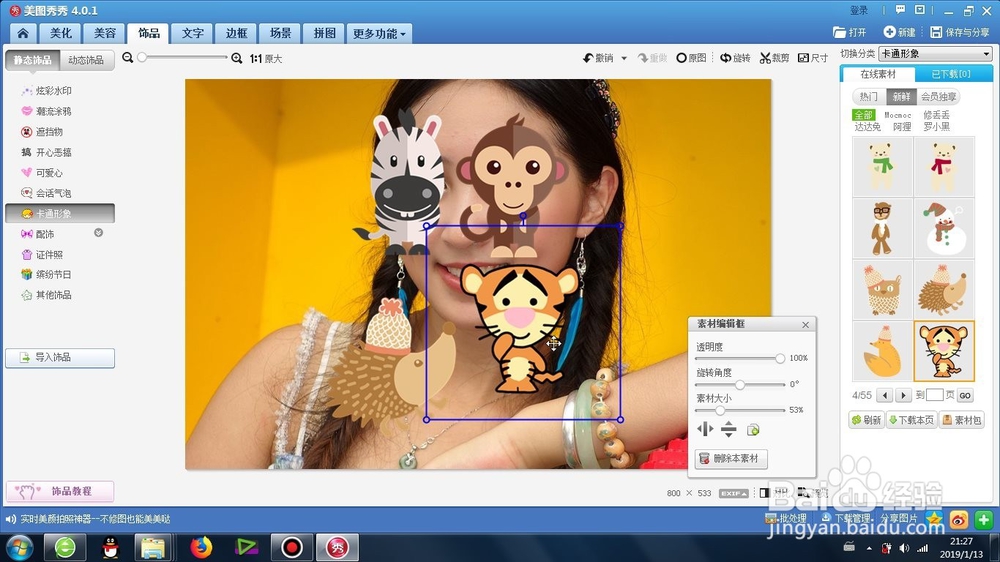Go to the home icon tab

(x=23, y=33)
